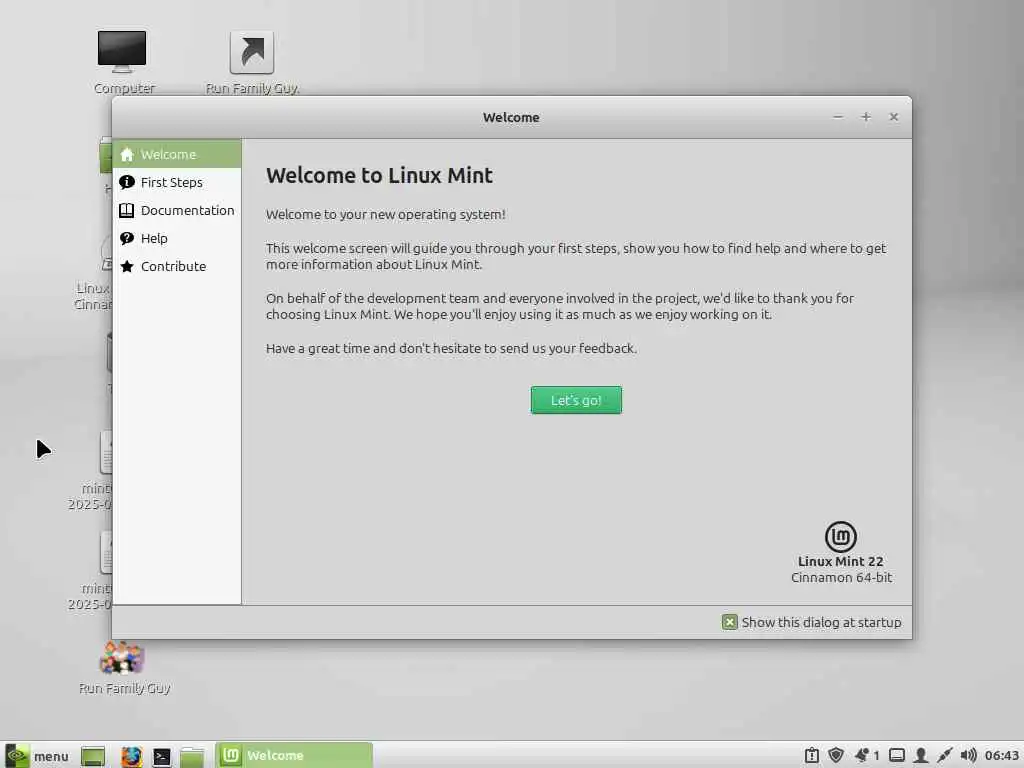This screenshot has height=768, width=1024.
Task: Maximize the Welcome window with the plus button
Action: tap(866, 117)
